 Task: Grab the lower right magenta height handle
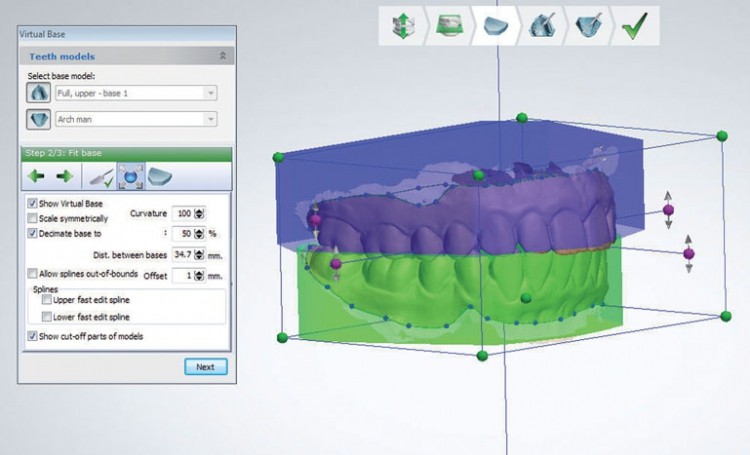[x=689, y=254]
